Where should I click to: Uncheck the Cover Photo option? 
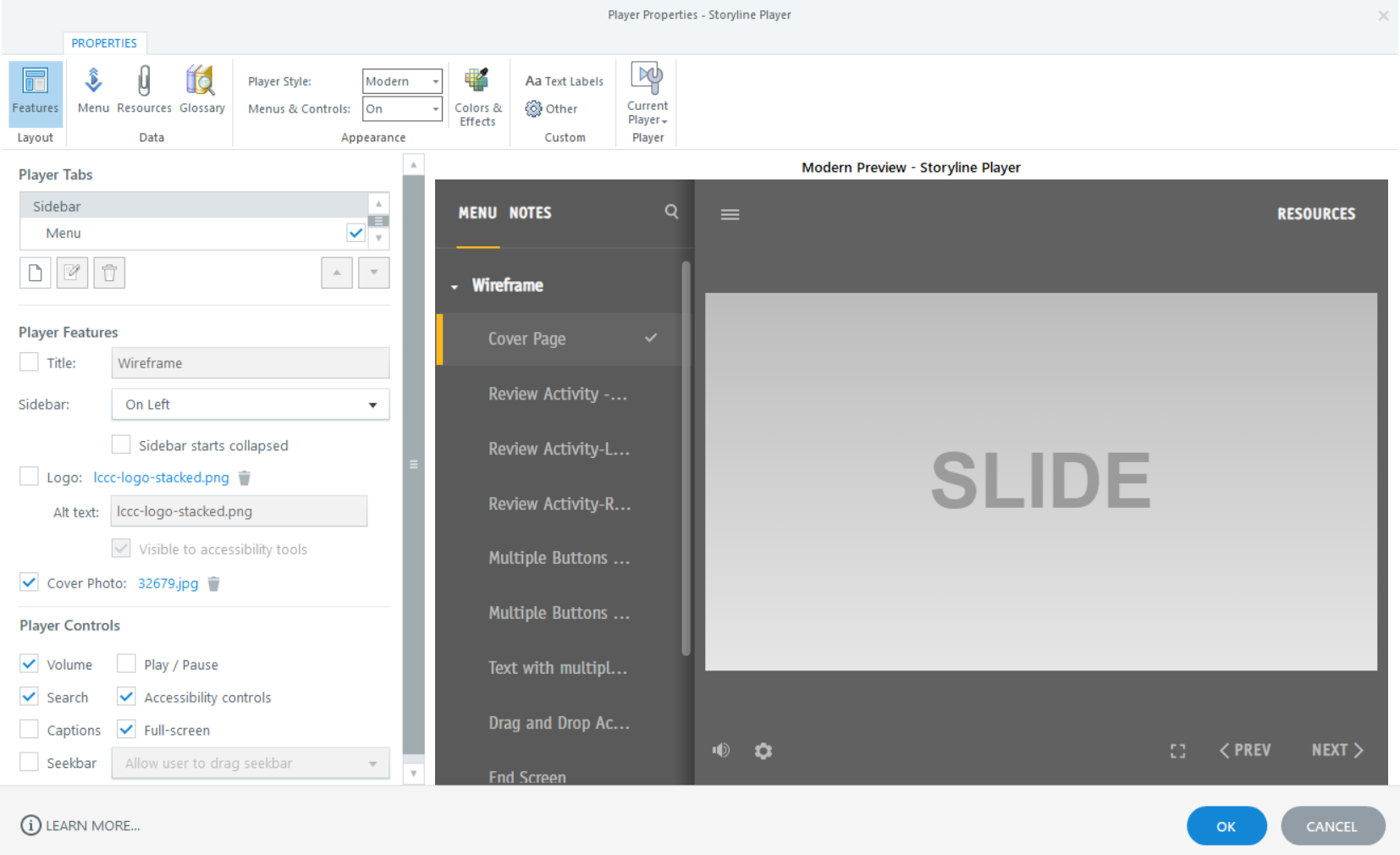(x=28, y=582)
